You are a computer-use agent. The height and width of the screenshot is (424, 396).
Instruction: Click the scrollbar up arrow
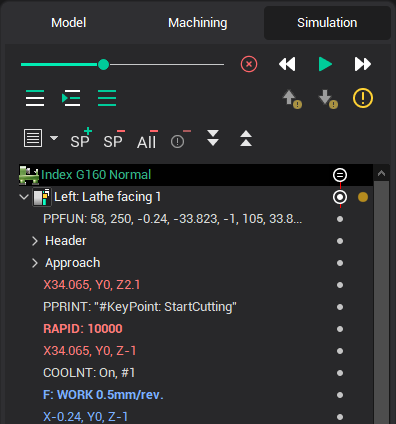[382, 173]
